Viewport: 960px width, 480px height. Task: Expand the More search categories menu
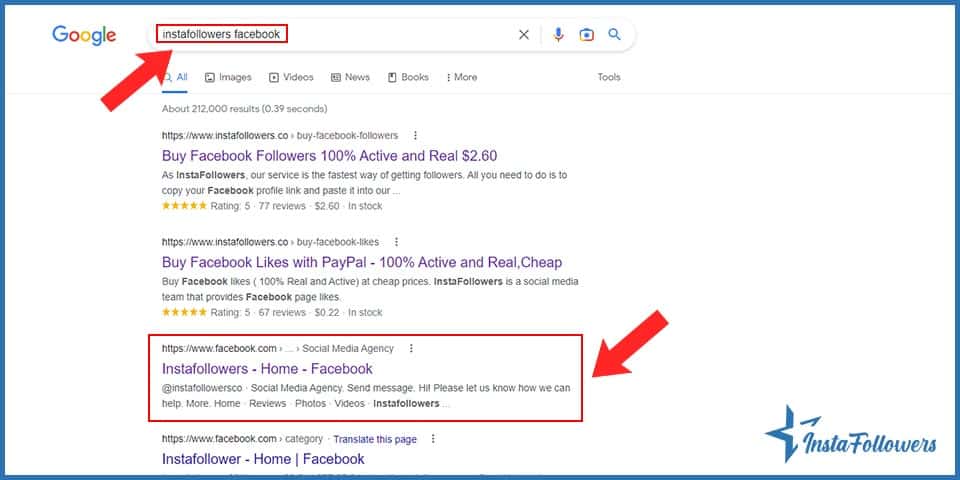click(462, 77)
